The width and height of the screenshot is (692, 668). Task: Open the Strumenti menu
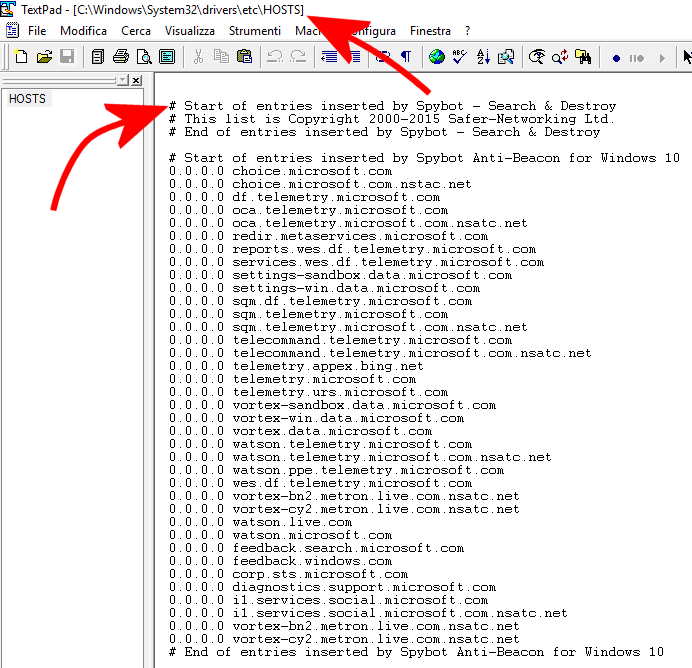[x=255, y=31]
